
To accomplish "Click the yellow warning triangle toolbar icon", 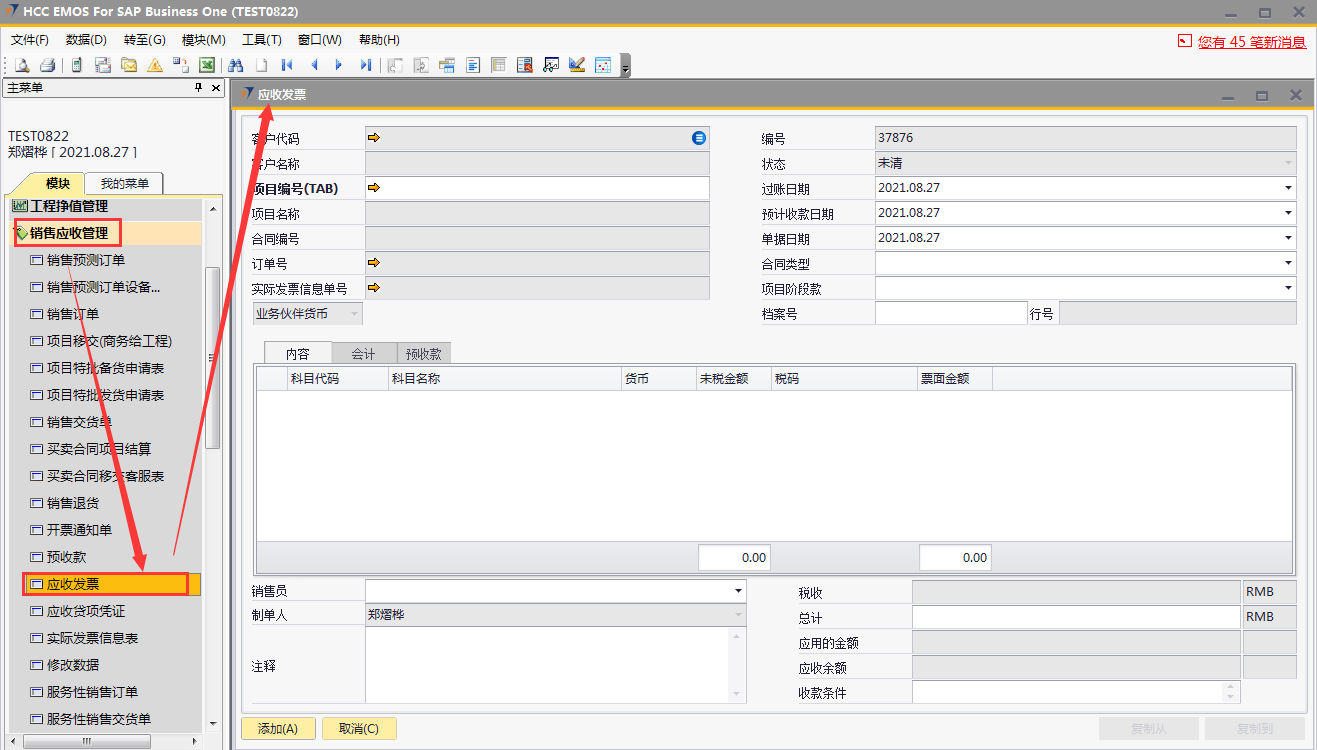I will click(x=155, y=66).
